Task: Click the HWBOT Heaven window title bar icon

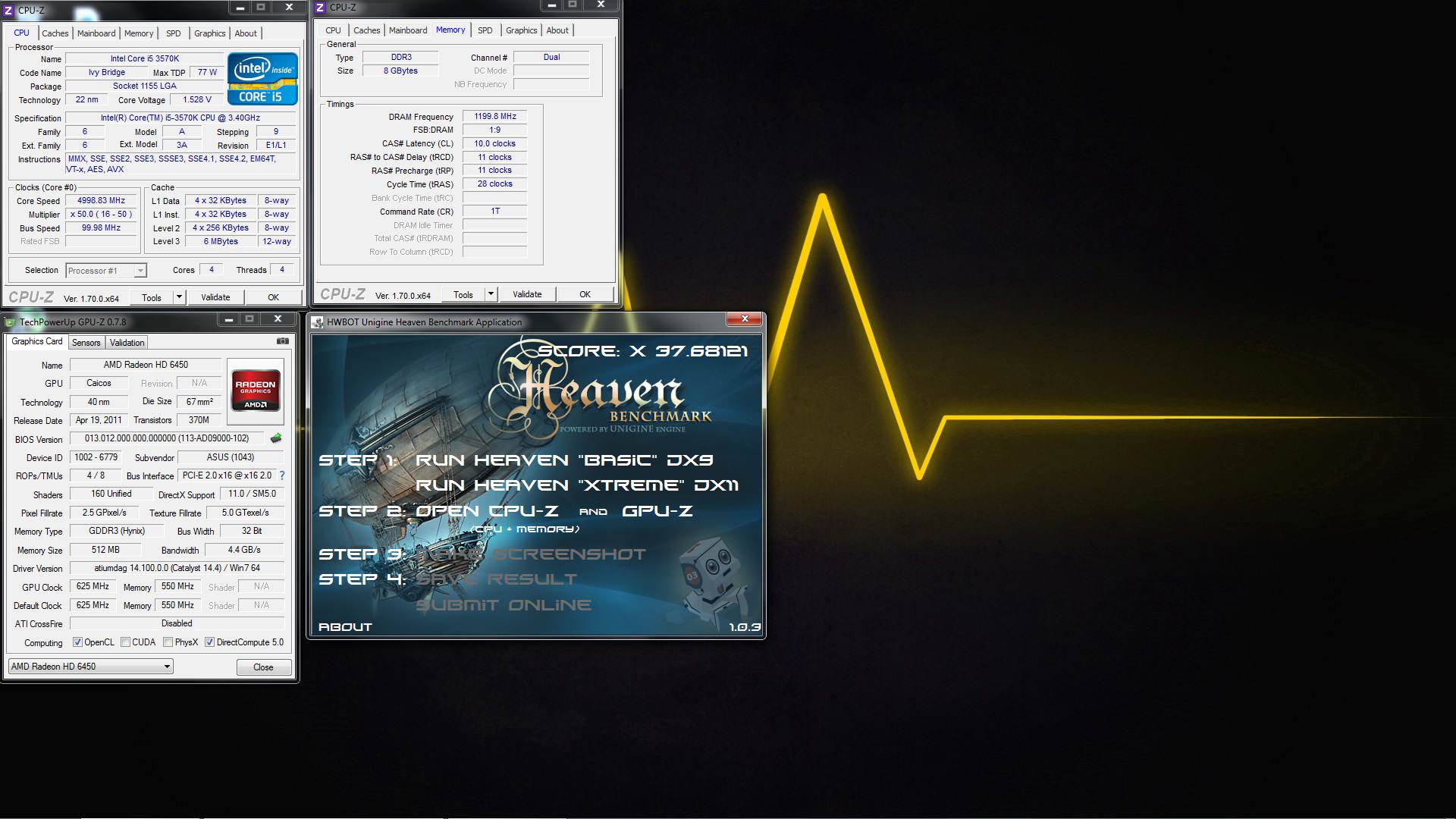Action: 318,322
